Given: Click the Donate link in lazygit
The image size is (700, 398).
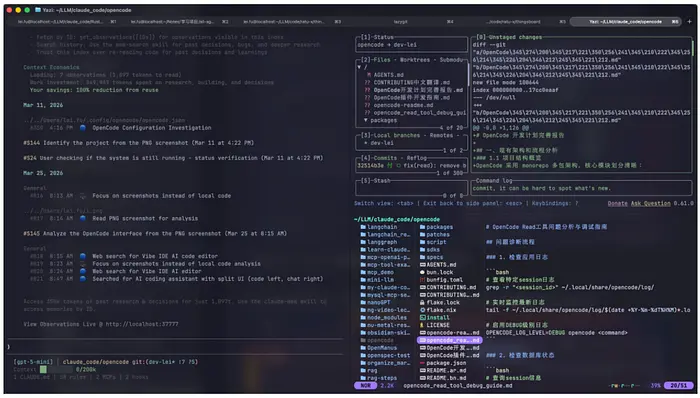Looking at the screenshot, I should [617, 203].
